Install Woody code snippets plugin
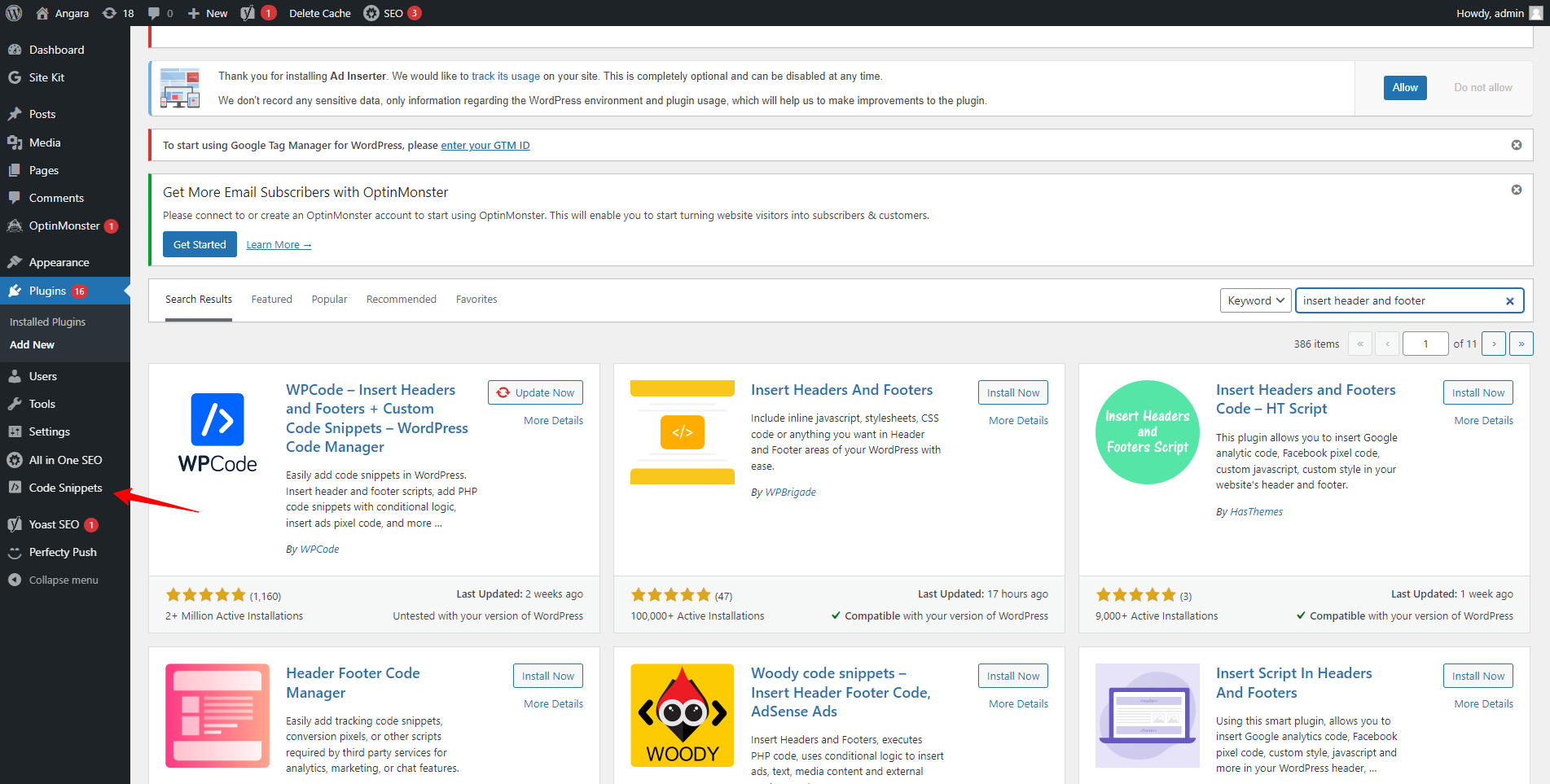 click(x=1013, y=676)
